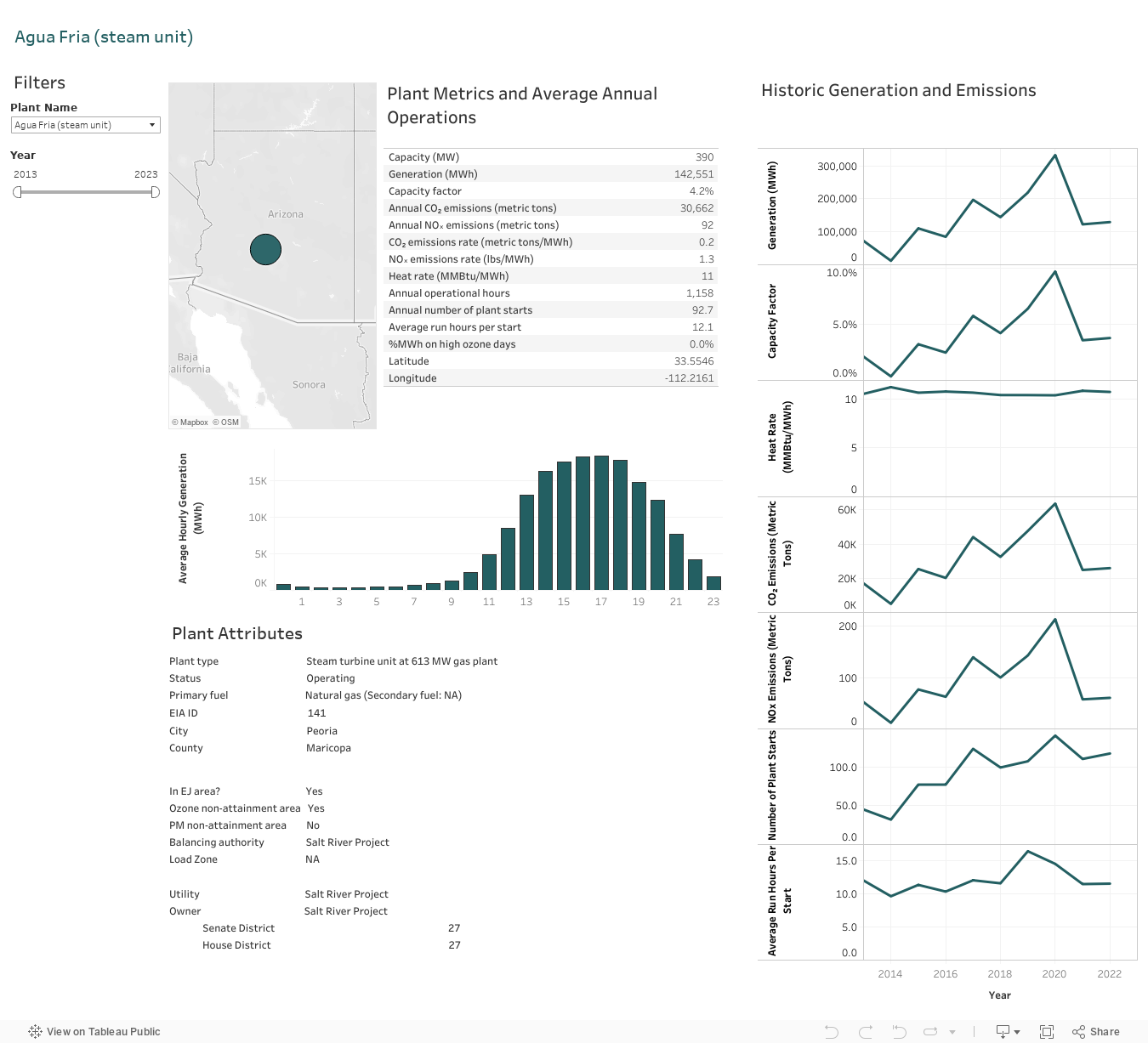
Task: Enter full screen mode
Action: 1047,1032
